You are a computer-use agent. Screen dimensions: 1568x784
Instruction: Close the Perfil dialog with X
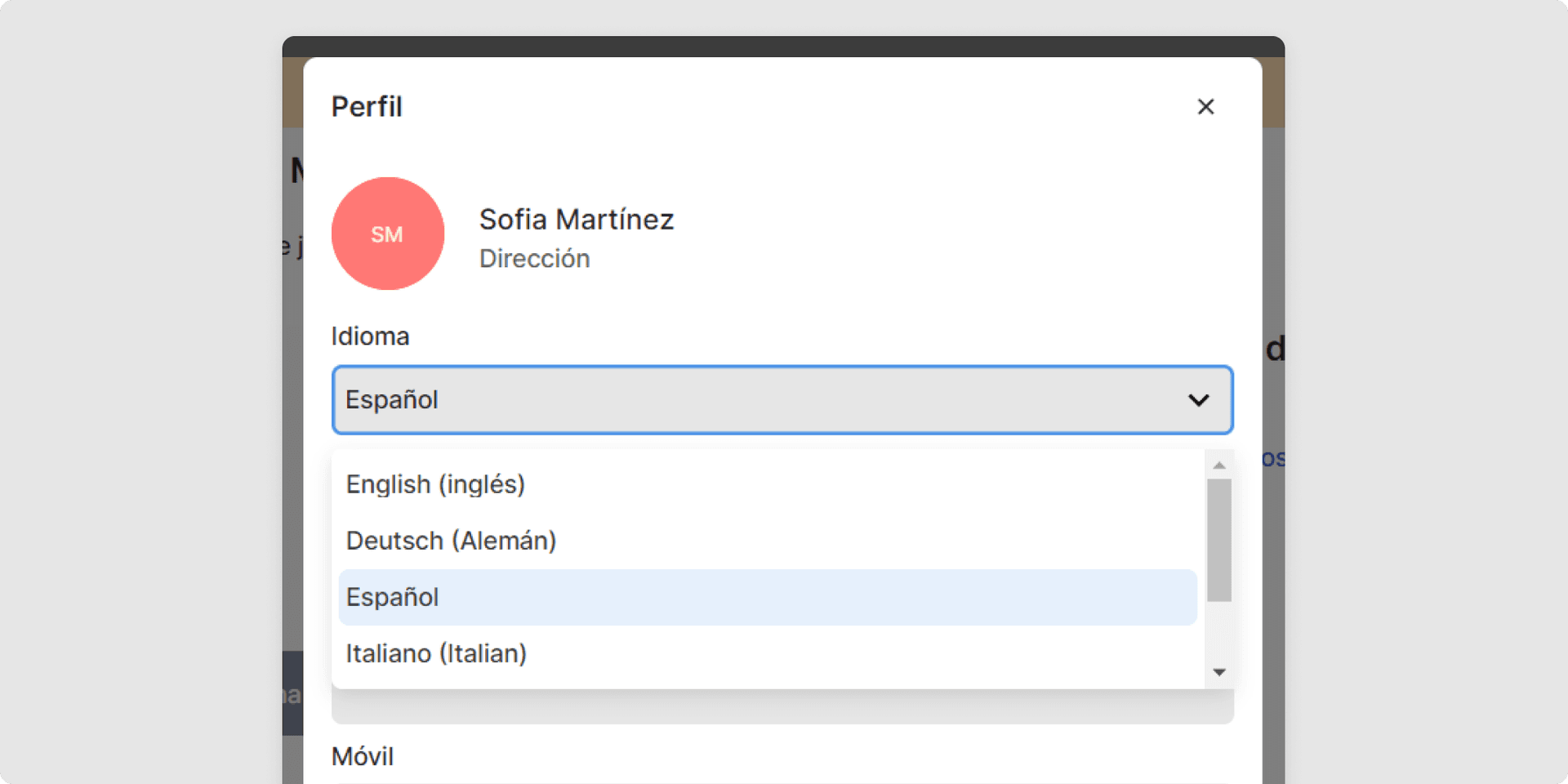1205,107
